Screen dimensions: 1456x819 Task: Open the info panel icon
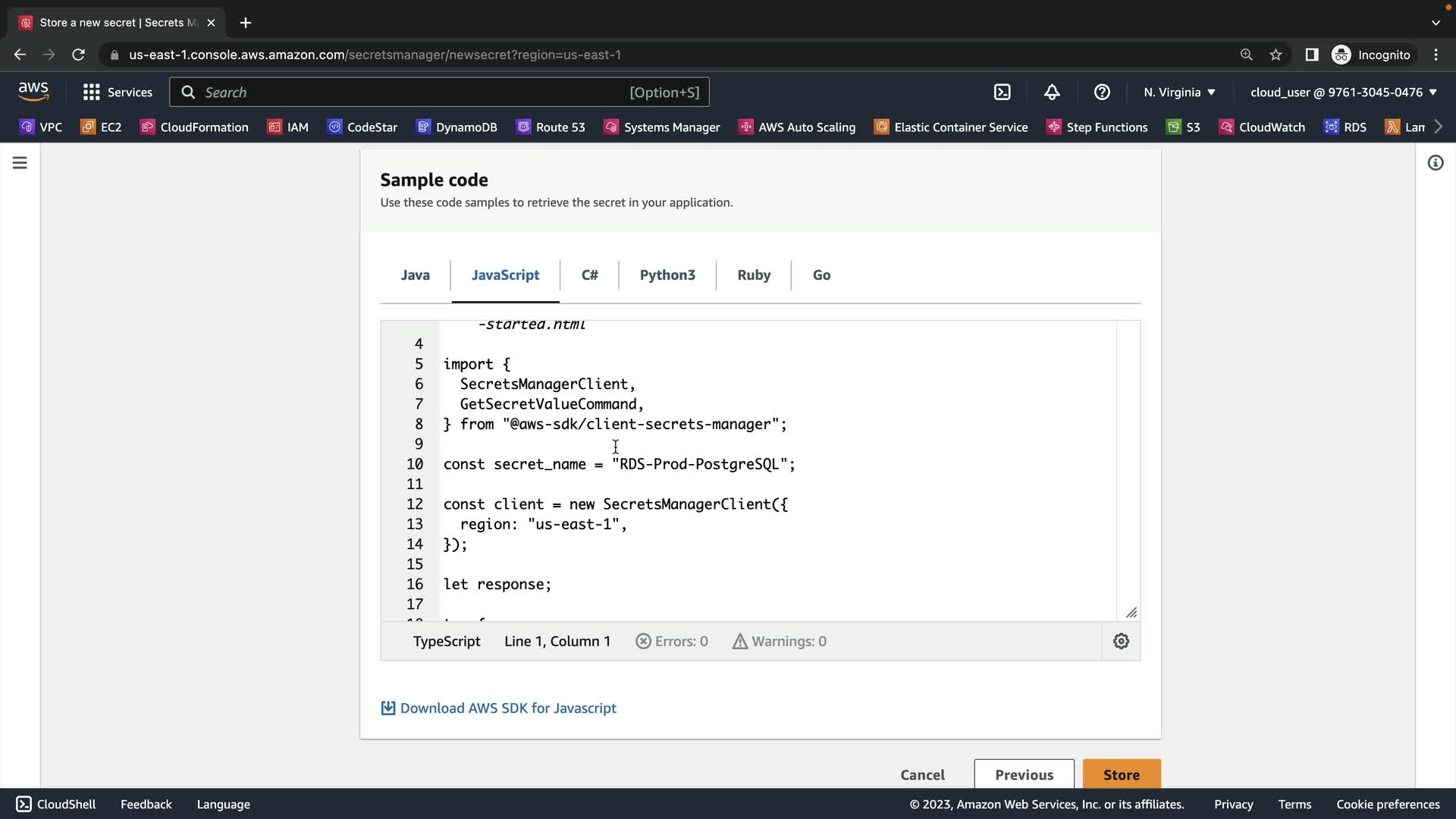1435,163
